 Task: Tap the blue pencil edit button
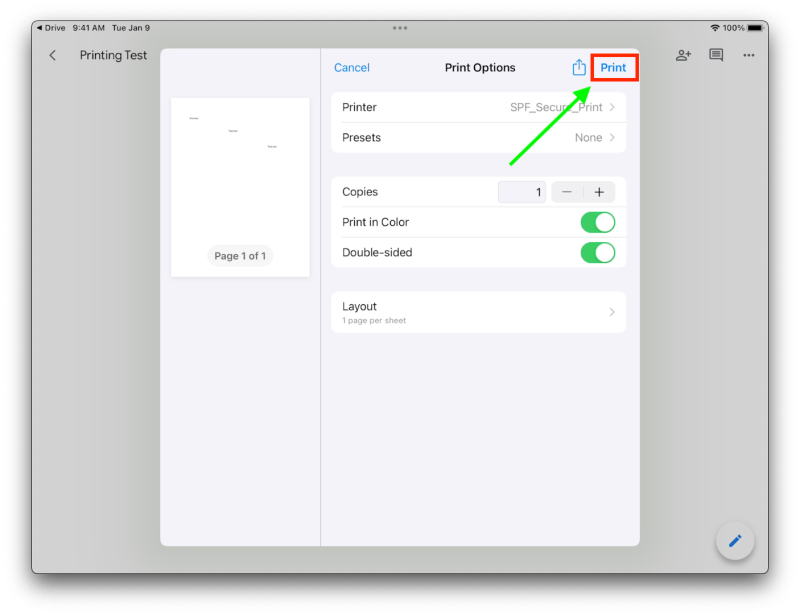coord(735,541)
